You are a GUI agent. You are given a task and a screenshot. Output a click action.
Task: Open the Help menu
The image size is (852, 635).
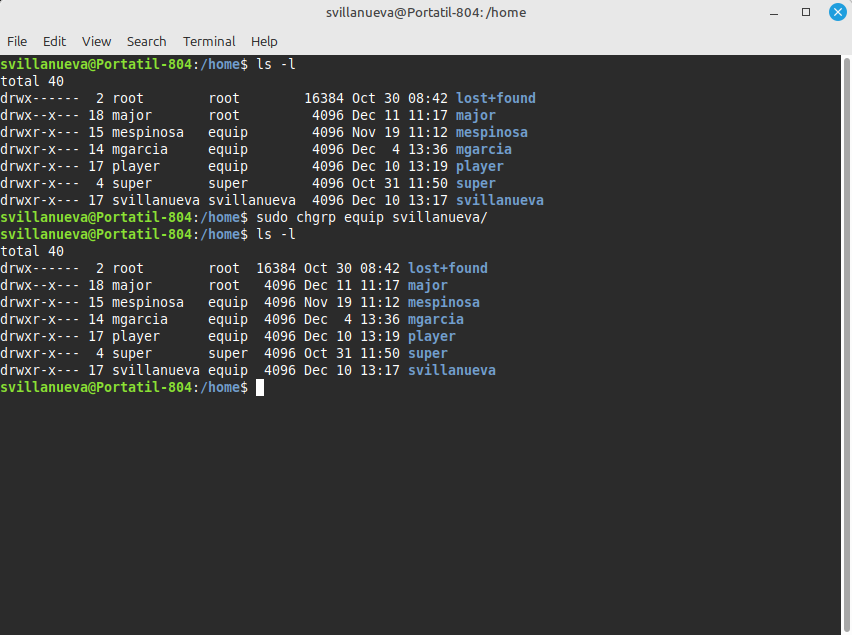click(264, 41)
